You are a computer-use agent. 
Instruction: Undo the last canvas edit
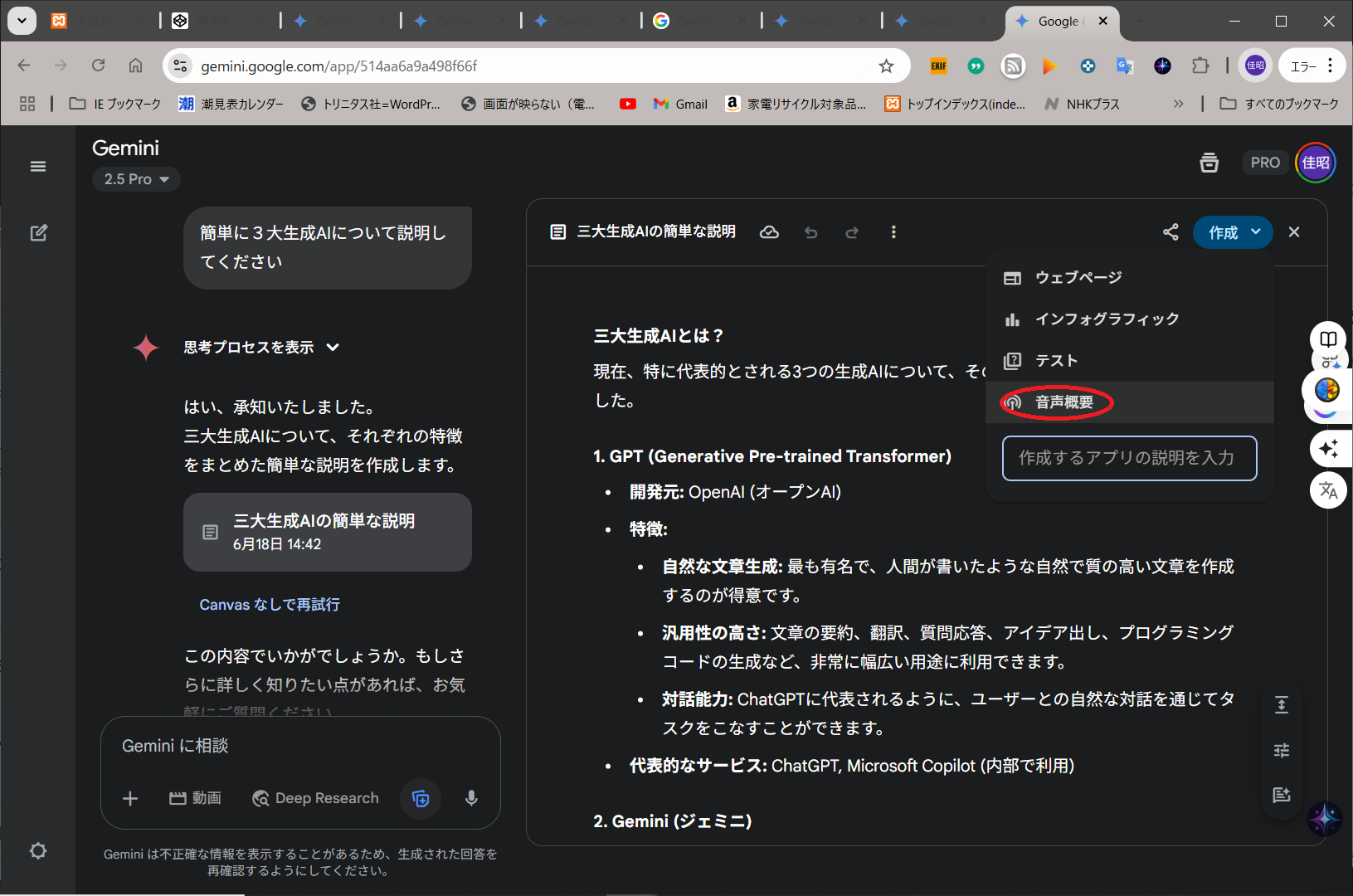[810, 233]
